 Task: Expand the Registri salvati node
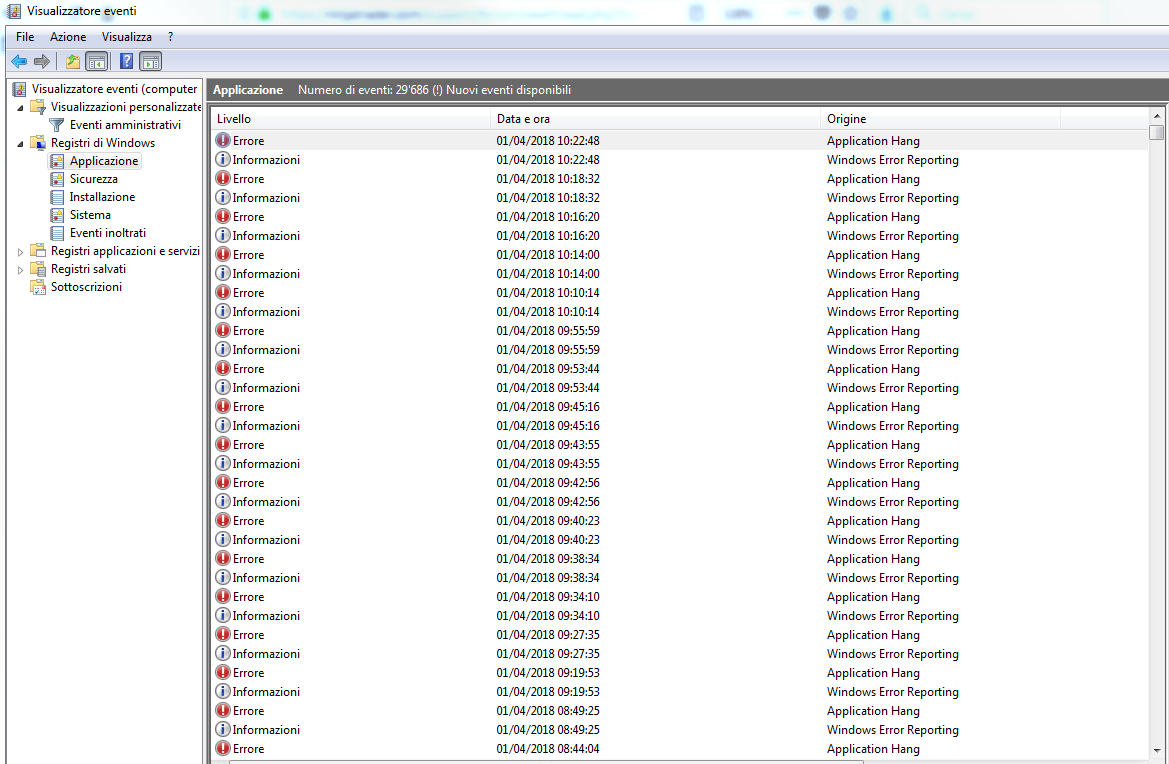pyautogui.click(x=20, y=269)
